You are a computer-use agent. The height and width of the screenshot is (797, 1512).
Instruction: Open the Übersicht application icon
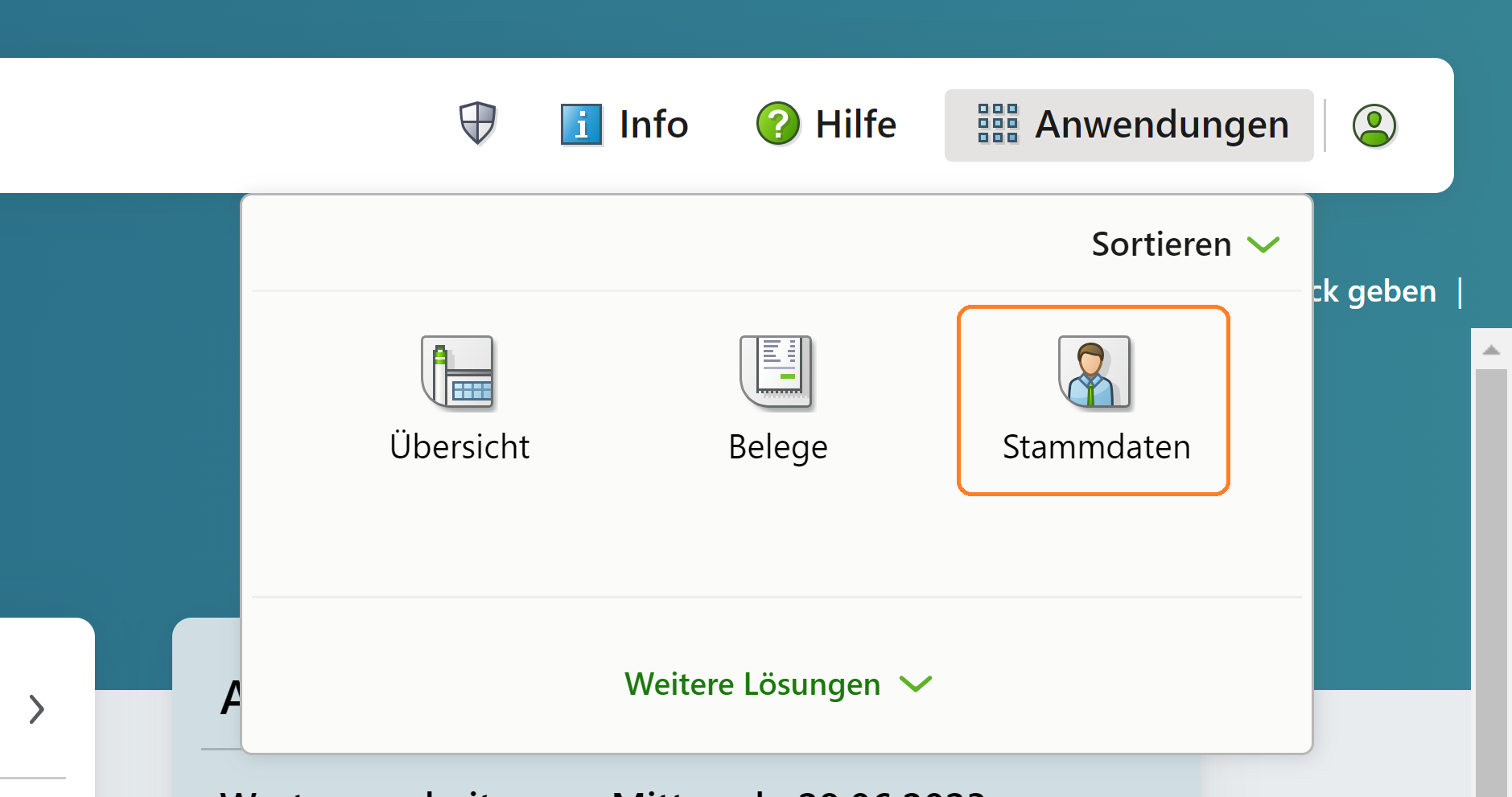tap(458, 372)
